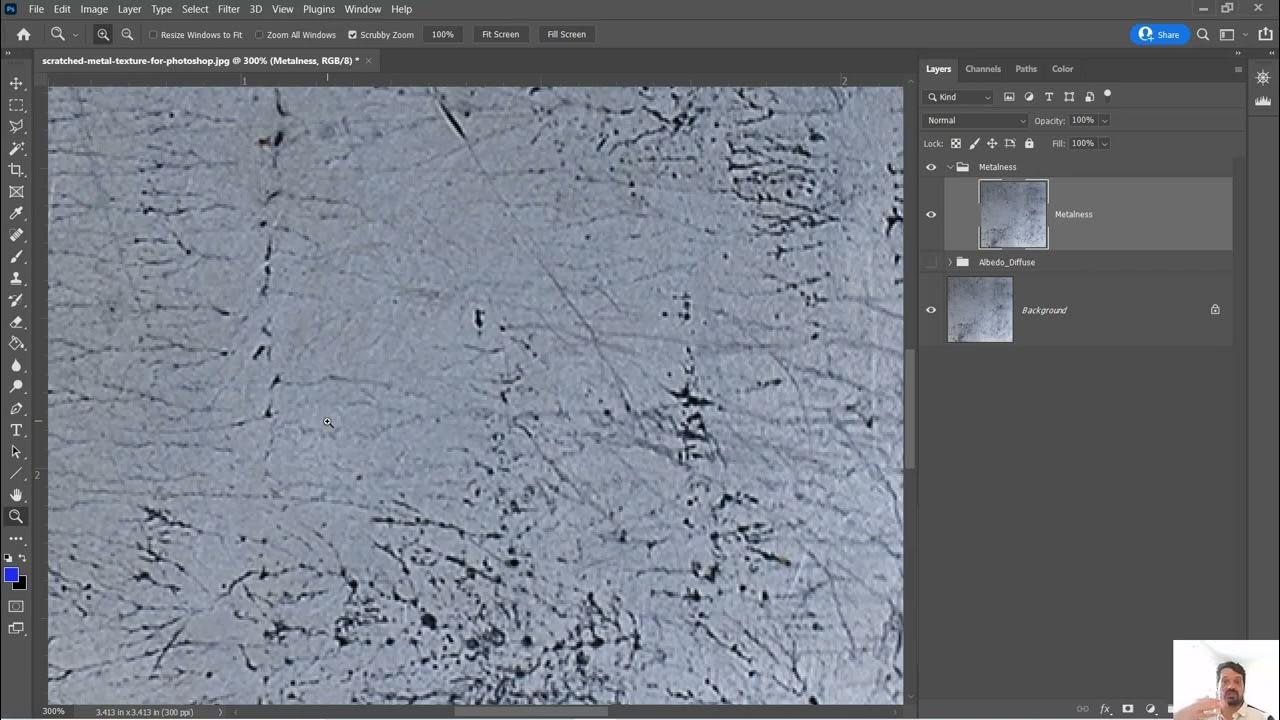This screenshot has width=1280, height=720.
Task: Click the 100% zoom button
Action: pos(443,34)
